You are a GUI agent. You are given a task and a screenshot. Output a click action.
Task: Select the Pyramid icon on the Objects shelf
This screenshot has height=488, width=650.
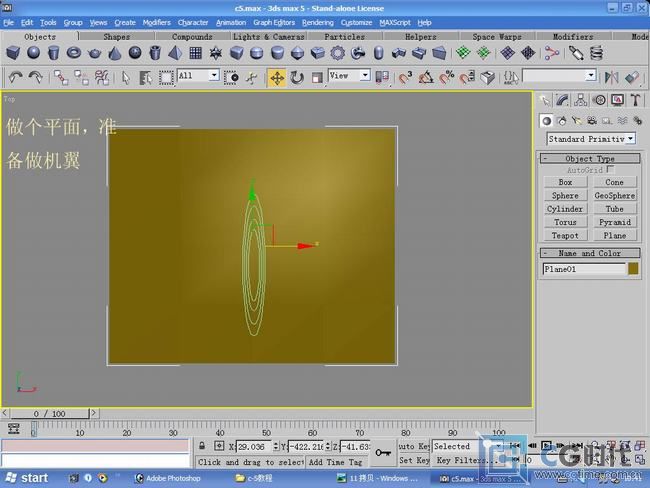tap(175, 53)
